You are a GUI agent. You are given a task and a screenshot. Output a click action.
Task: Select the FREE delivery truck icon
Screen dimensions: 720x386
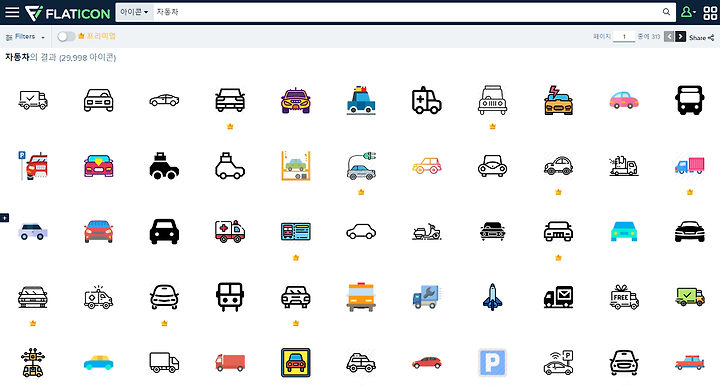(624, 297)
